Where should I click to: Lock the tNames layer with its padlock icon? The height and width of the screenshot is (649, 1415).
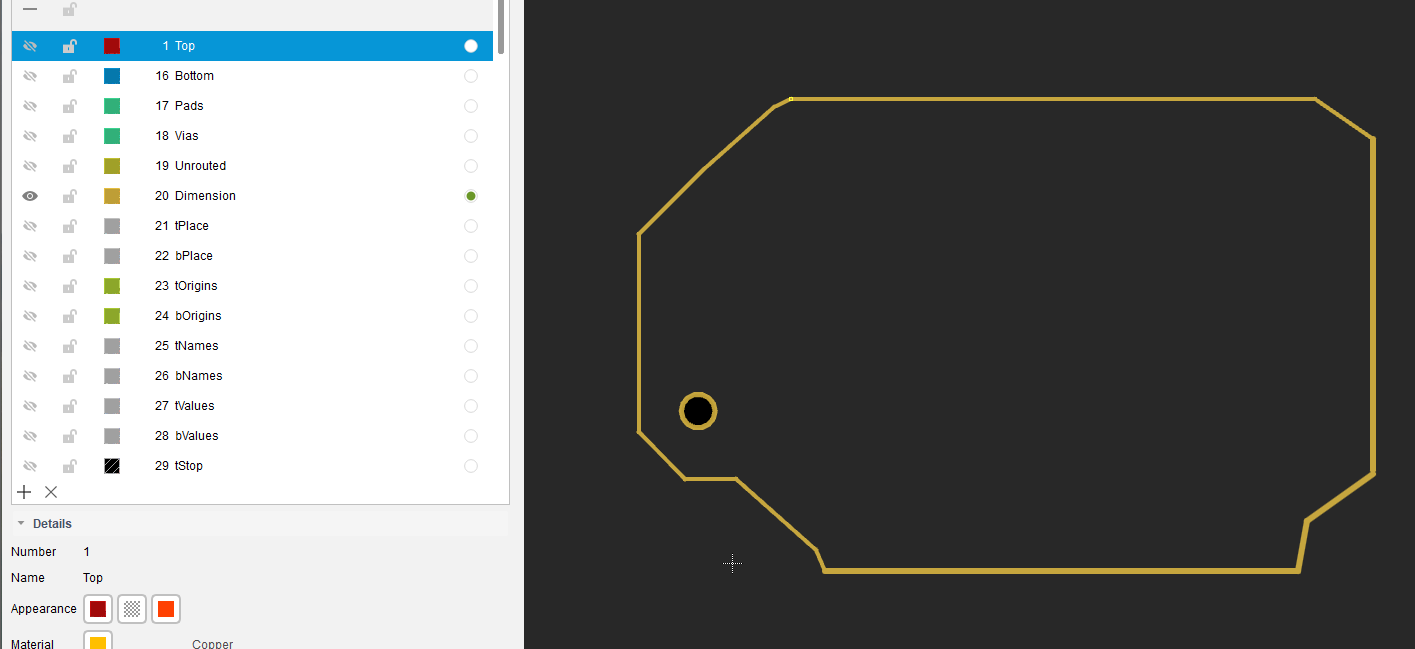[x=69, y=346]
